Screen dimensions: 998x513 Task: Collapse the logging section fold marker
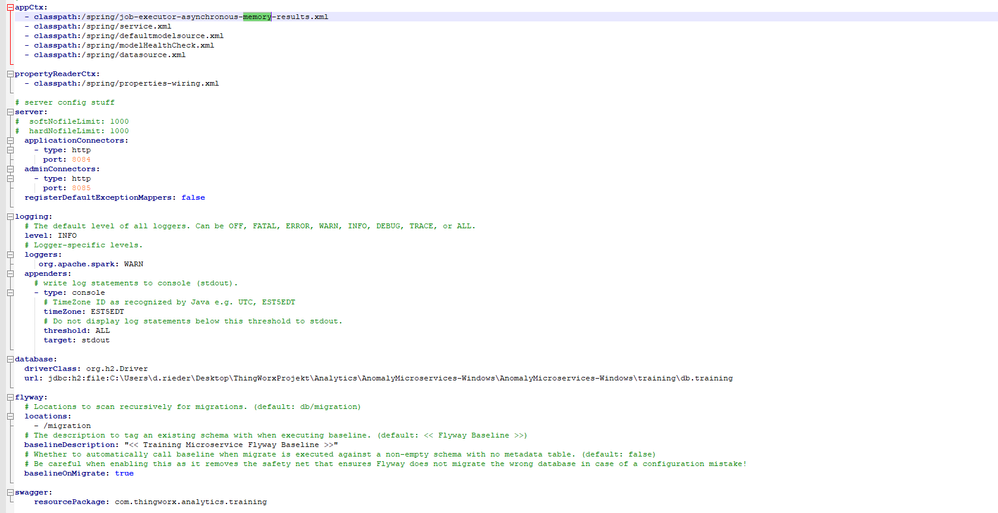pyautogui.click(x=10, y=216)
